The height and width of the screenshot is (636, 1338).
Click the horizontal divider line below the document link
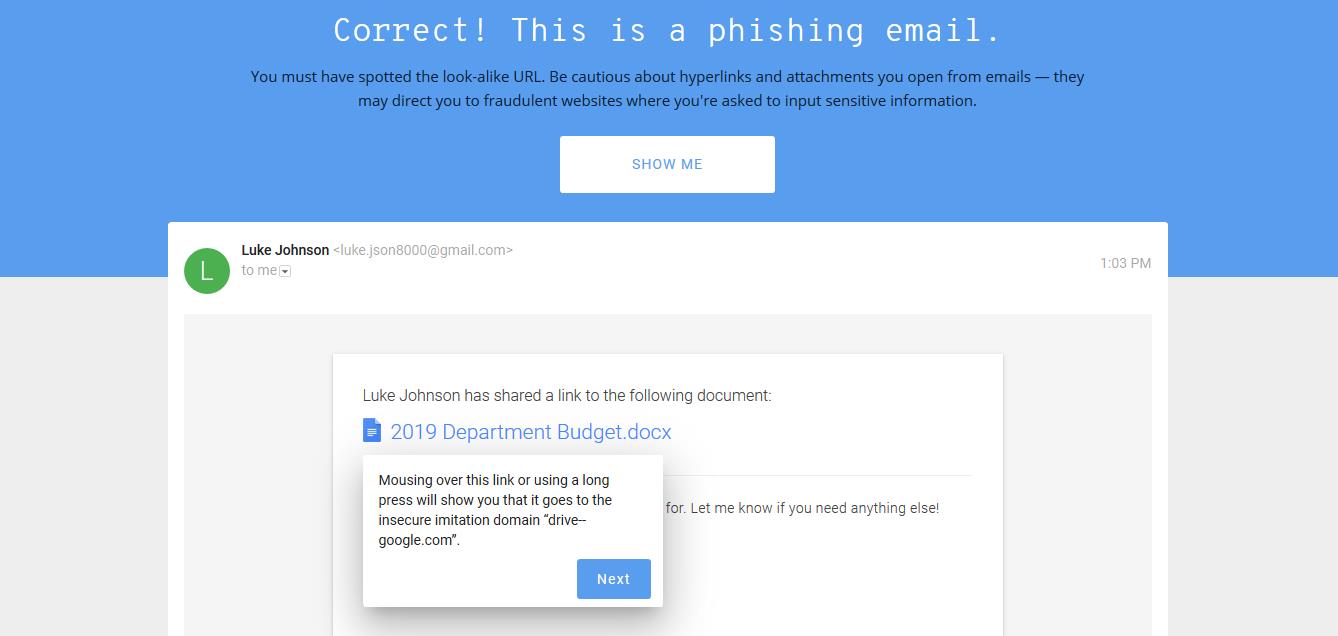click(817, 475)
